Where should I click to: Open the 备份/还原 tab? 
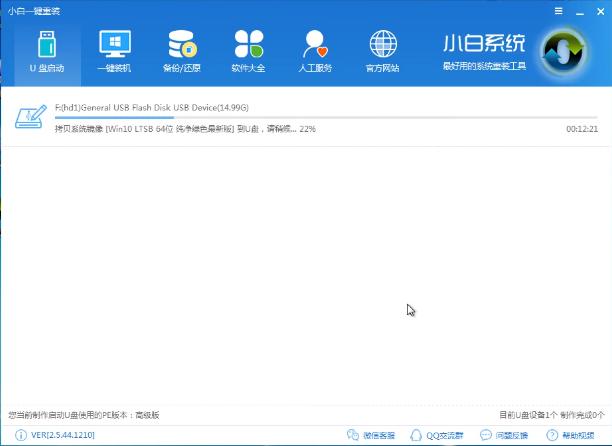(181, 53)
